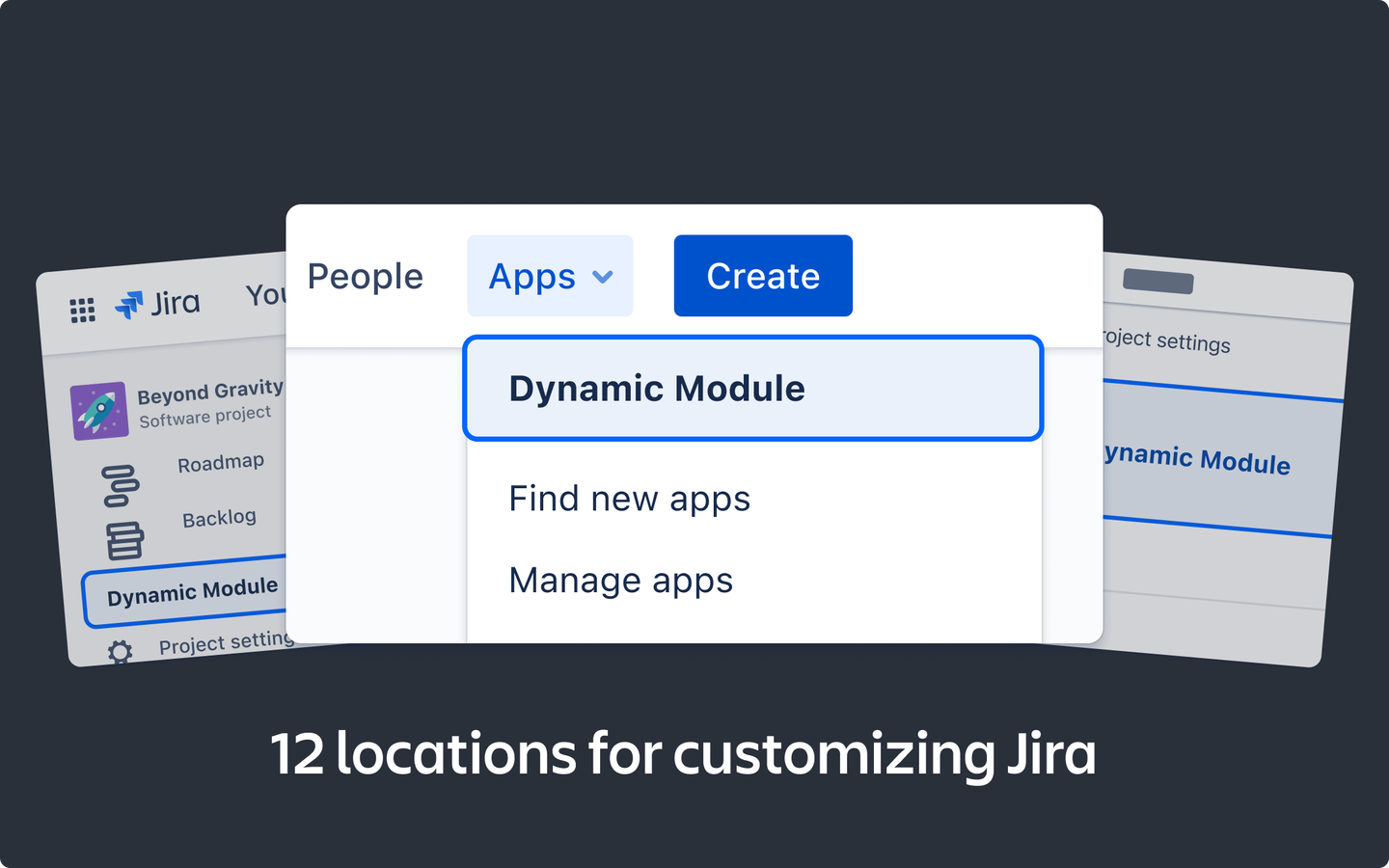Expand the Apps dropdown
1389x868 pixels.
click(550, 276)
